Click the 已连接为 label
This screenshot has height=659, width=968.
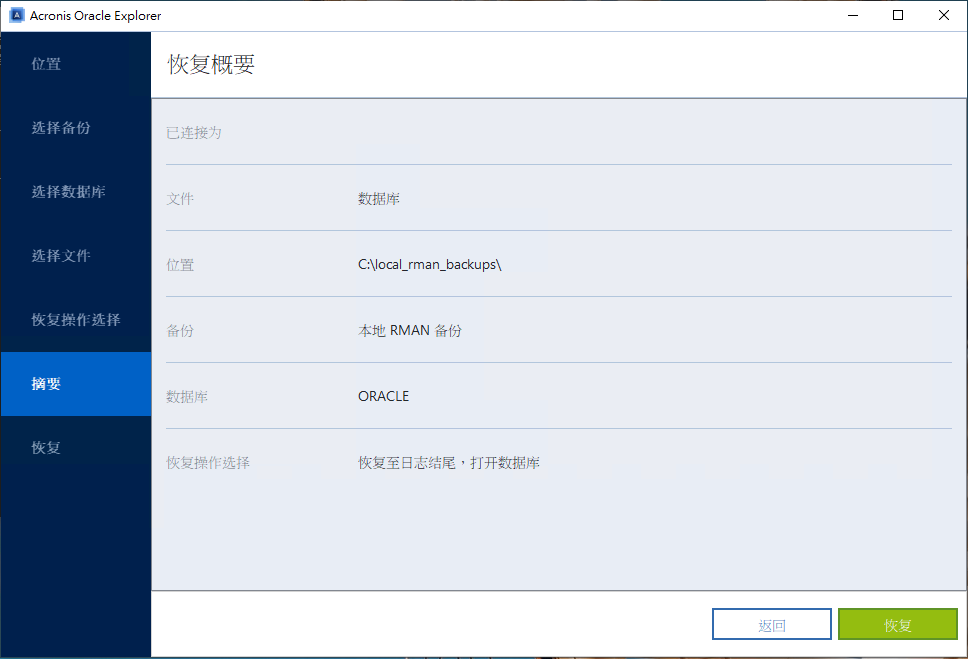(194, 133)
